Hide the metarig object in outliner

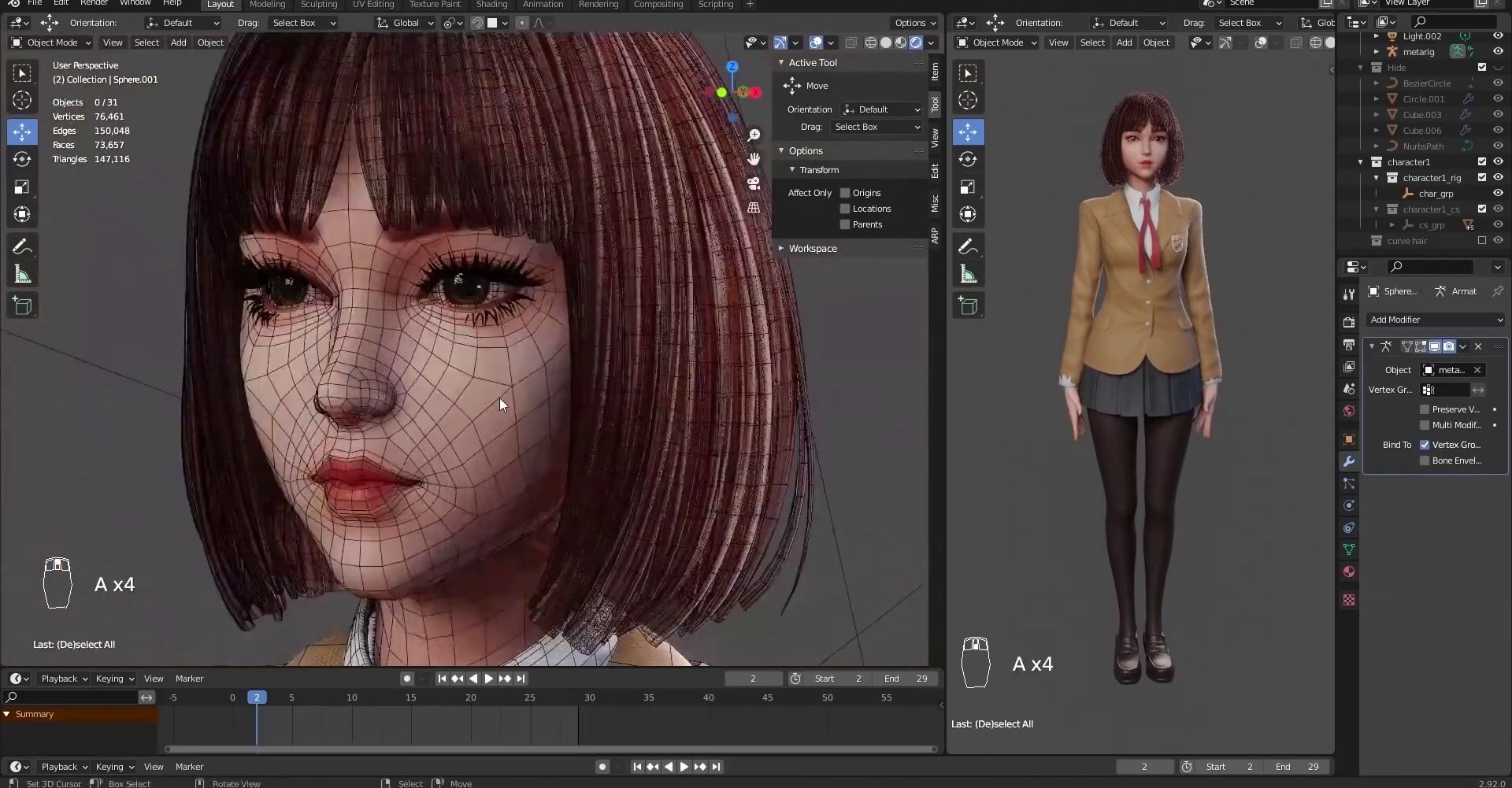pos(1498,52)
